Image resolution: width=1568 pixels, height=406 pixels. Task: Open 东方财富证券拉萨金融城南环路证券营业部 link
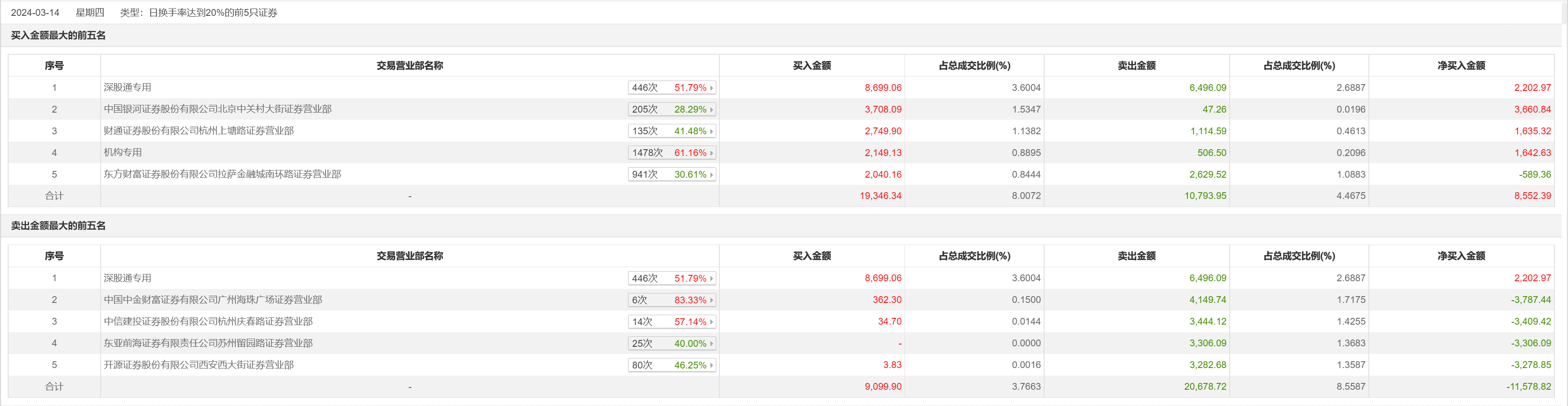point(222,175)
